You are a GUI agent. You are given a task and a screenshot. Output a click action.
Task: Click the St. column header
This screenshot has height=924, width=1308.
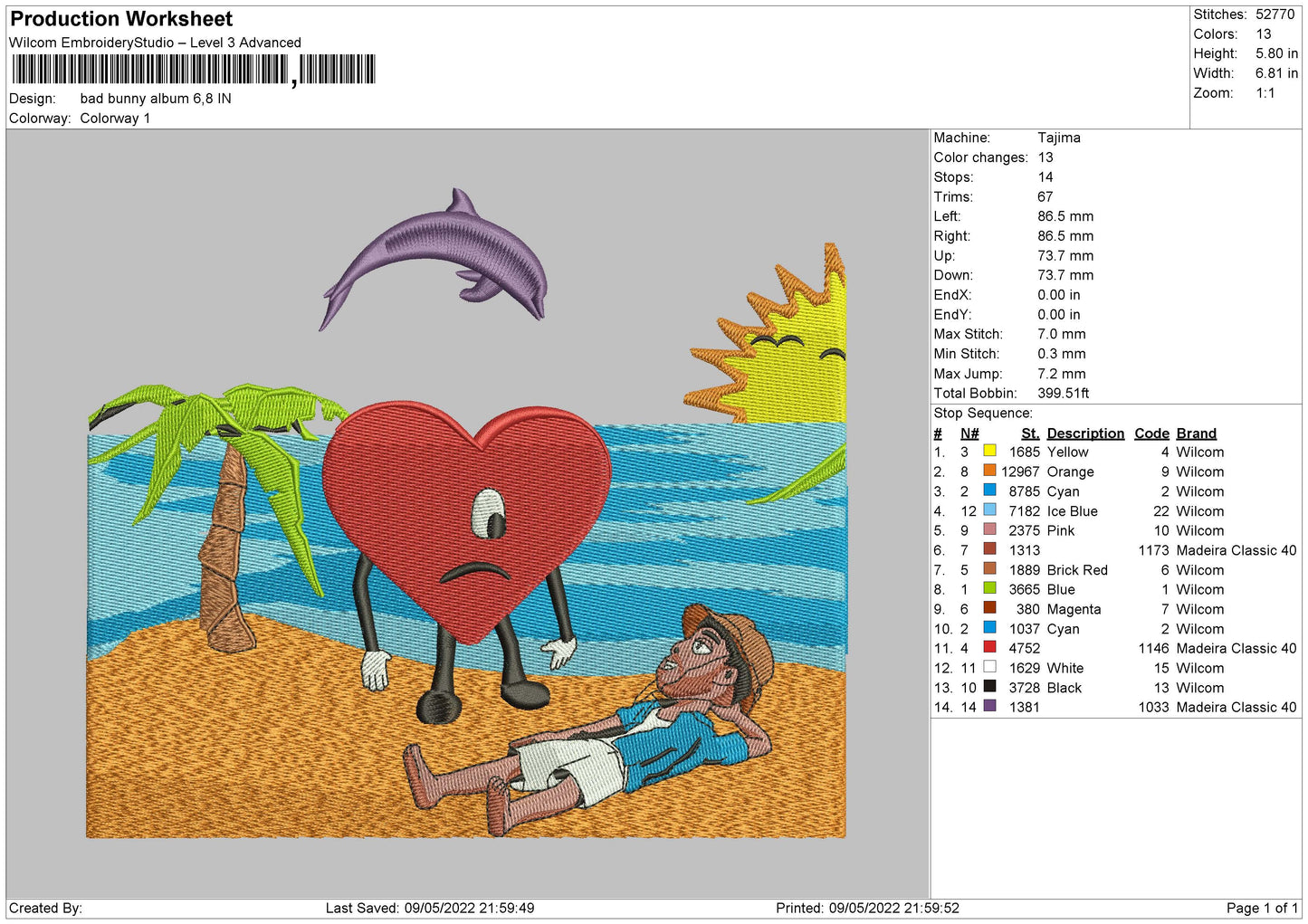tap(1030, 433)
